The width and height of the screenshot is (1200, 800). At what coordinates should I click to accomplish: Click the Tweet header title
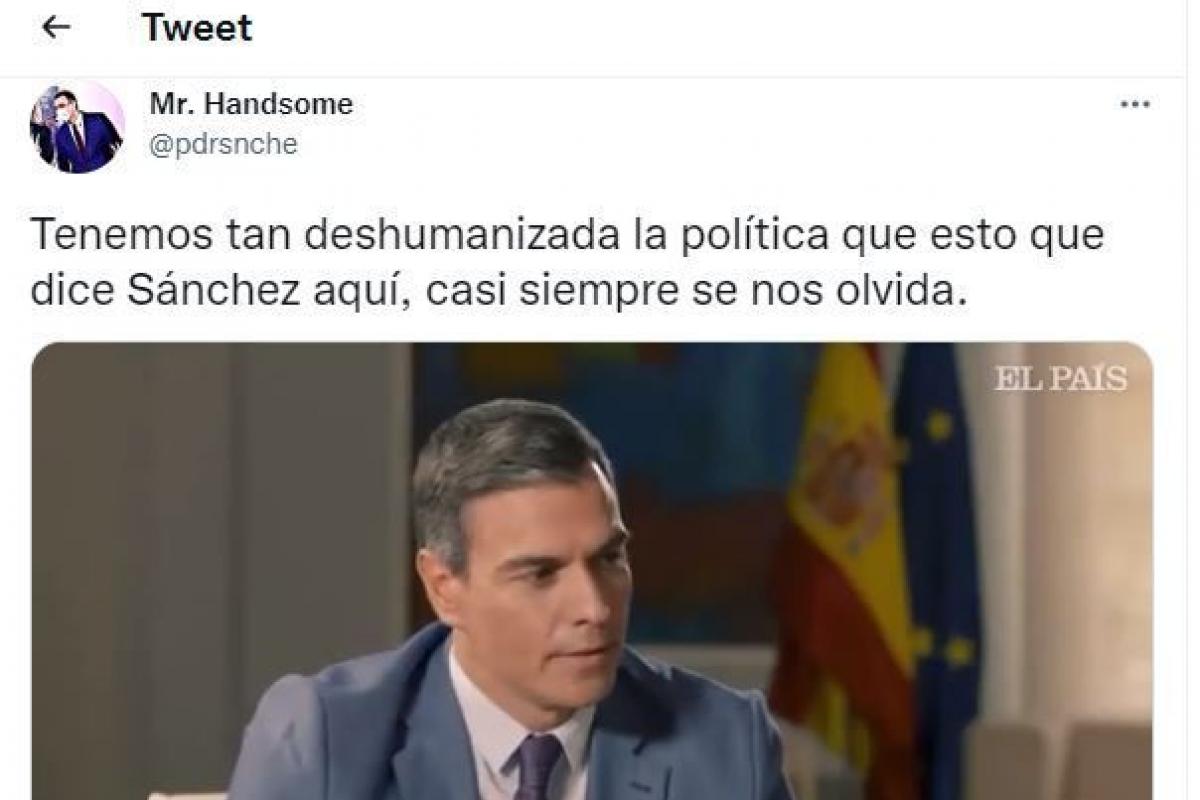click(x=197, y=28)
